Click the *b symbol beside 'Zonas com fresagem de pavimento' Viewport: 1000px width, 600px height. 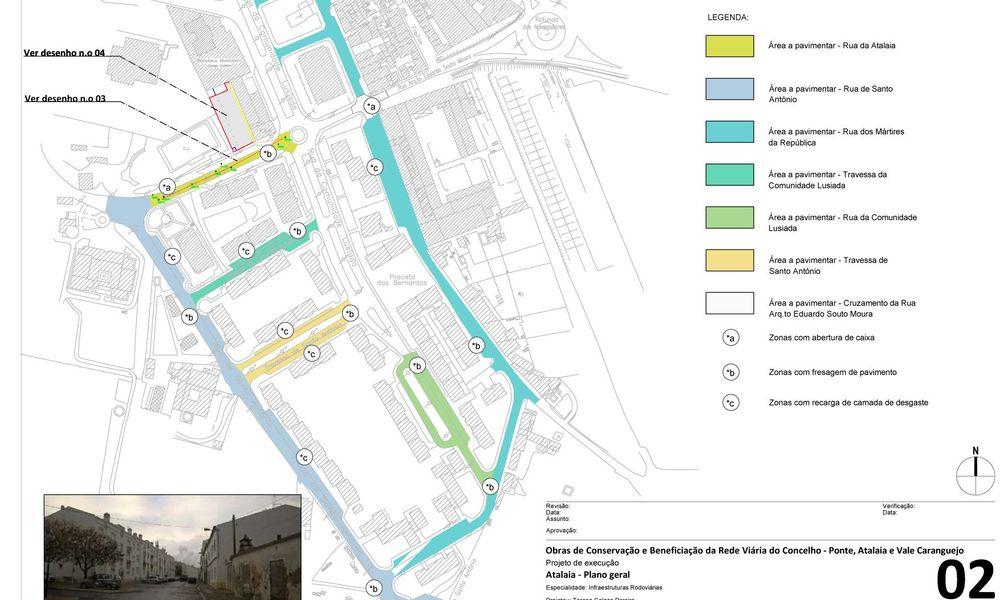click(731, 372)
